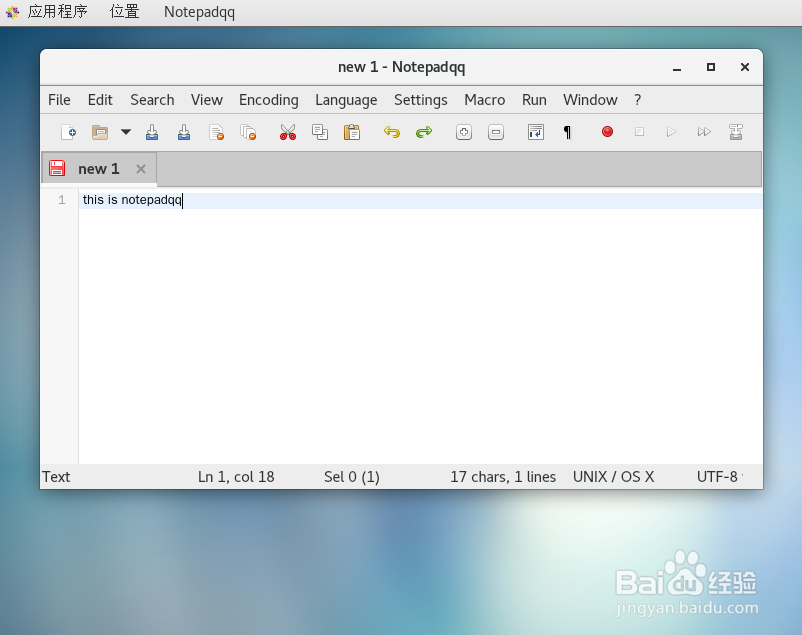Click 'UNIX / OS X' line ending status
The image size is (802, 635).
pos(613,477)
